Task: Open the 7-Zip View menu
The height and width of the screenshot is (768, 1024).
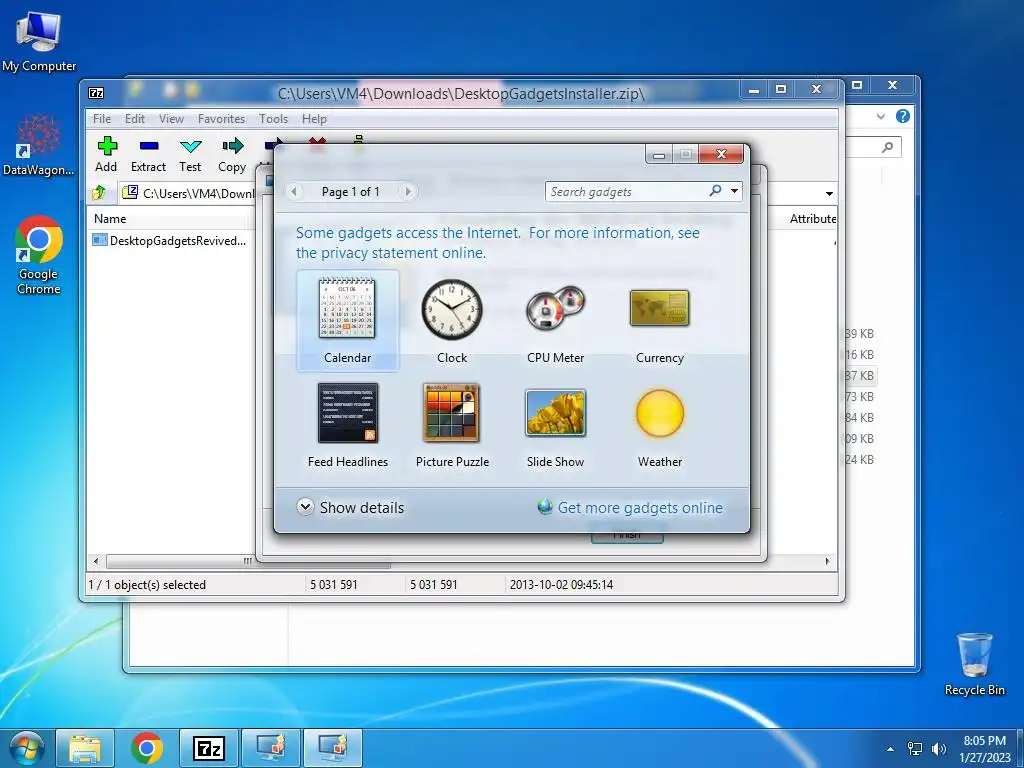Action: pos(171,119)
